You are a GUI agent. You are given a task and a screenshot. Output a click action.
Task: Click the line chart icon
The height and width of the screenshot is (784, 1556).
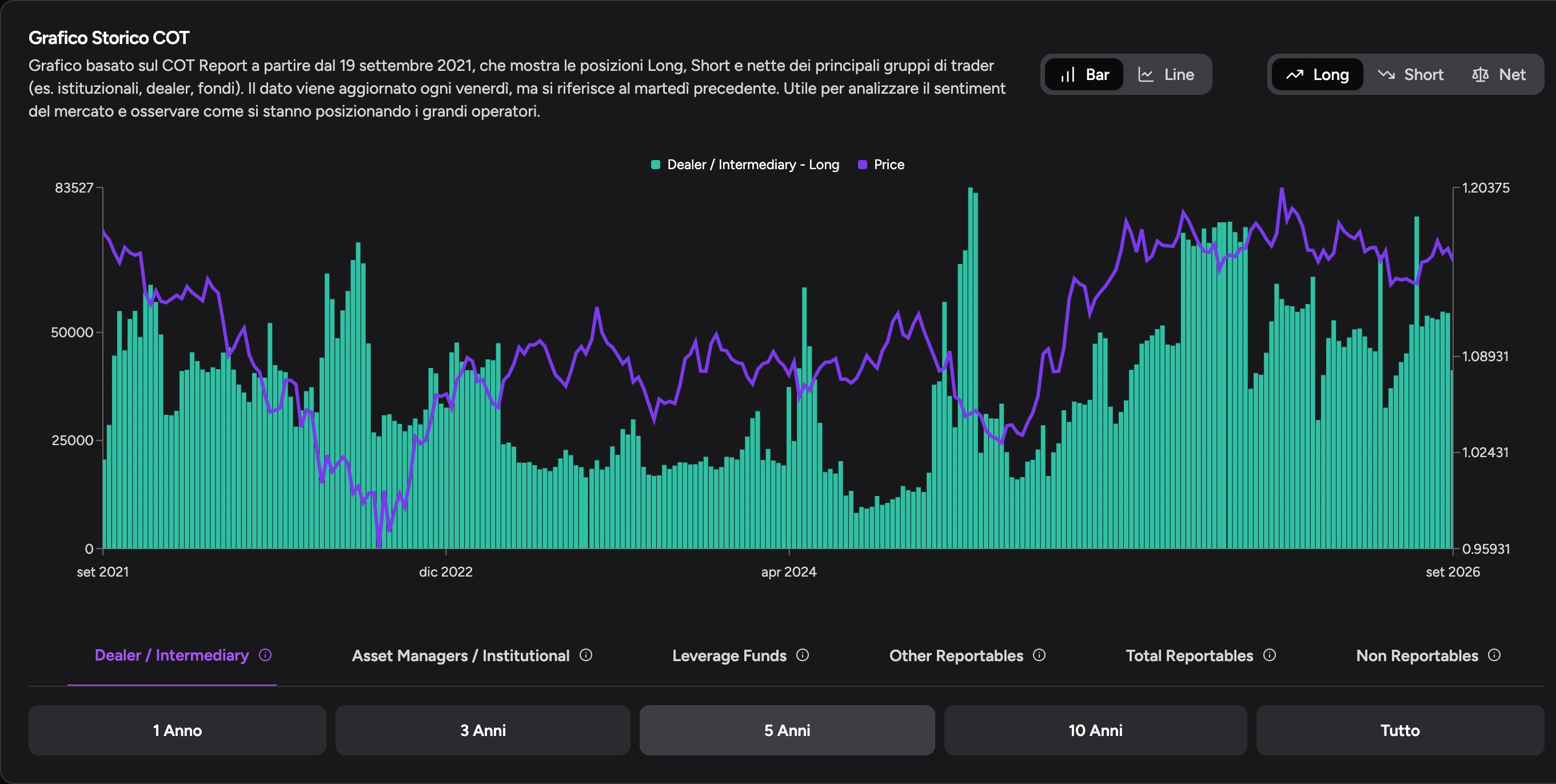click(1146, 74)
